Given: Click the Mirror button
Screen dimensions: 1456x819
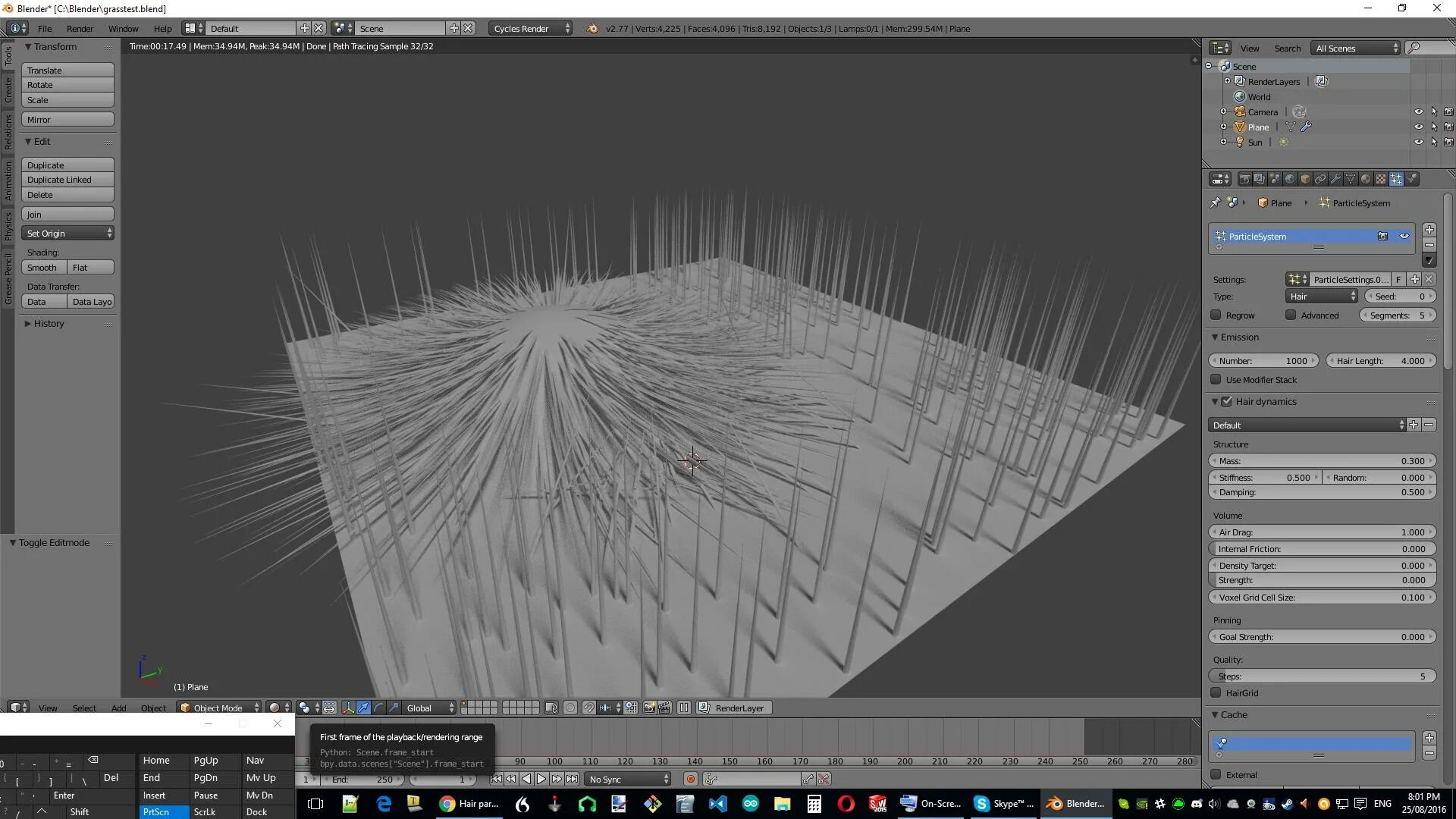Looking at the screenshot, I should (x=68, y=119).
